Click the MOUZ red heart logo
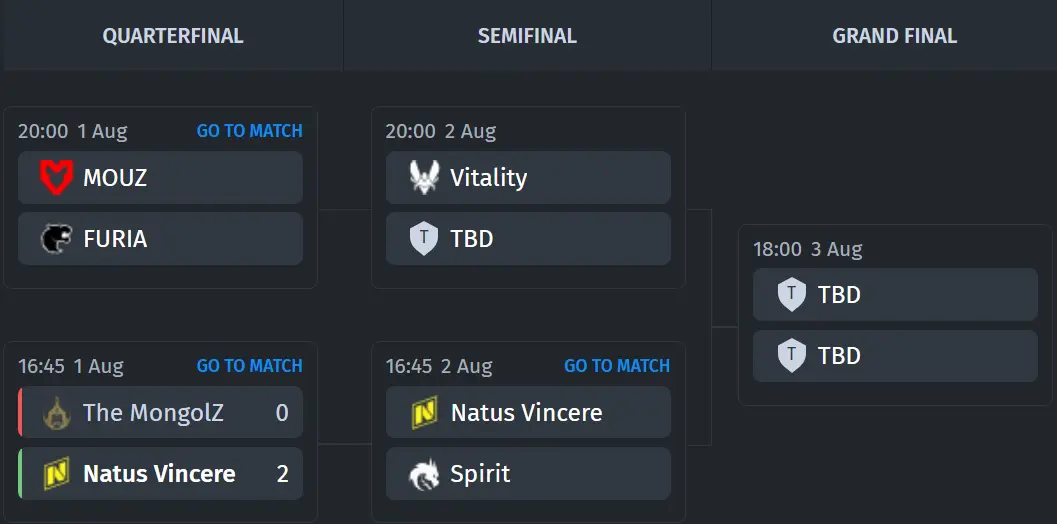 tap(57, 178)
